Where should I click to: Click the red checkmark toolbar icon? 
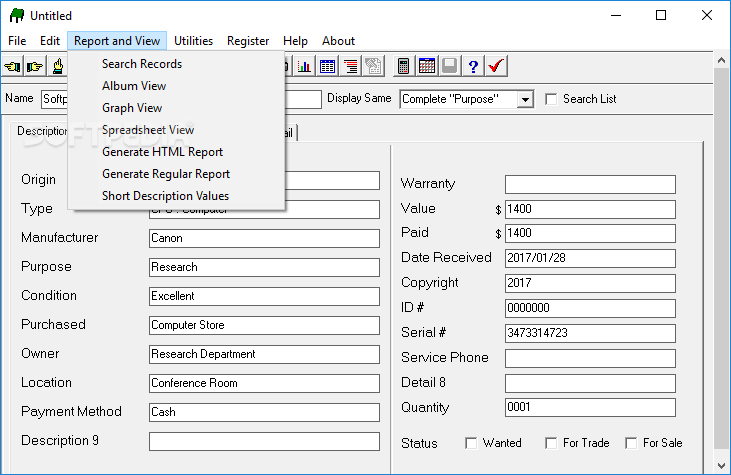click(496, 67)
